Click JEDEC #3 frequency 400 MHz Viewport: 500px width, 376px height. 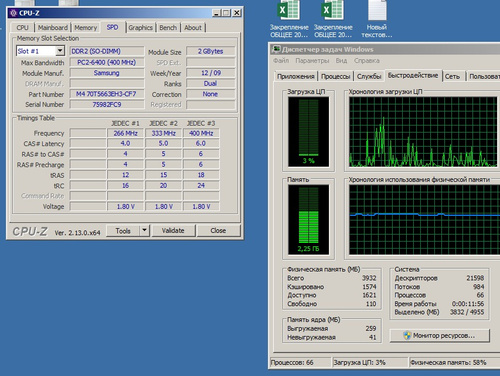coord(201,133)
